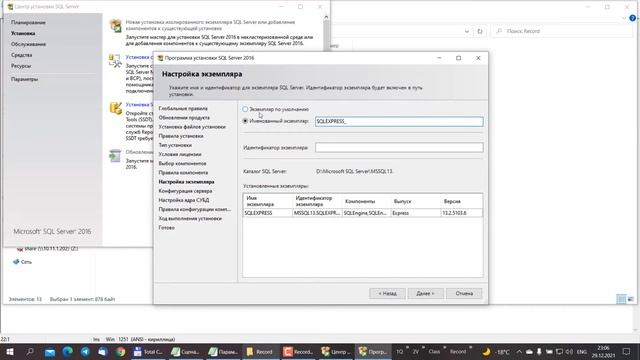Switch to Total Commander taskbar button
The height and width of the screenshot is (360, 640).
148,351
